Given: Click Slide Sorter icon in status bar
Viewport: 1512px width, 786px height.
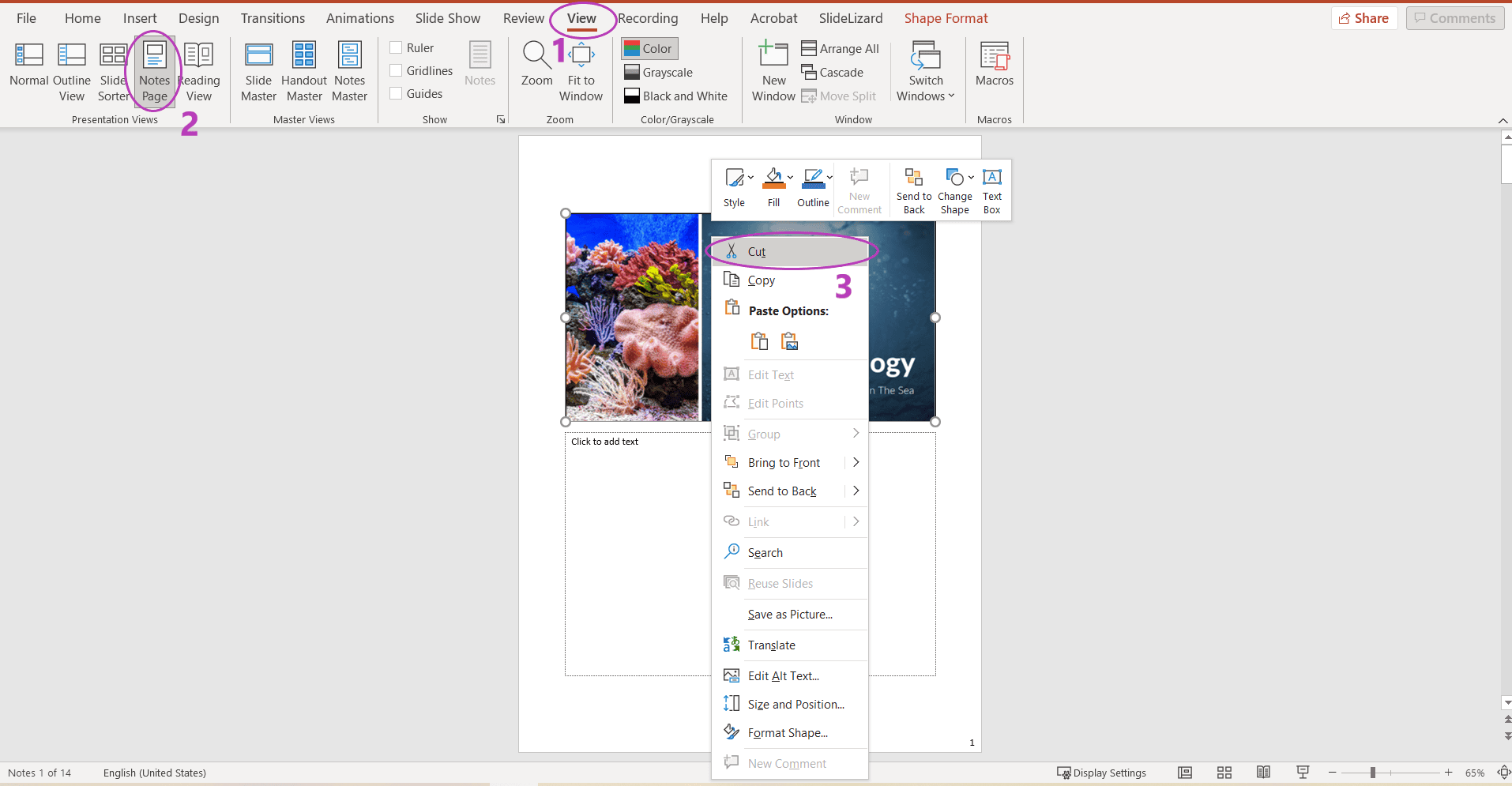Looking at the screenshot, I should click(x=1224, y=773).
